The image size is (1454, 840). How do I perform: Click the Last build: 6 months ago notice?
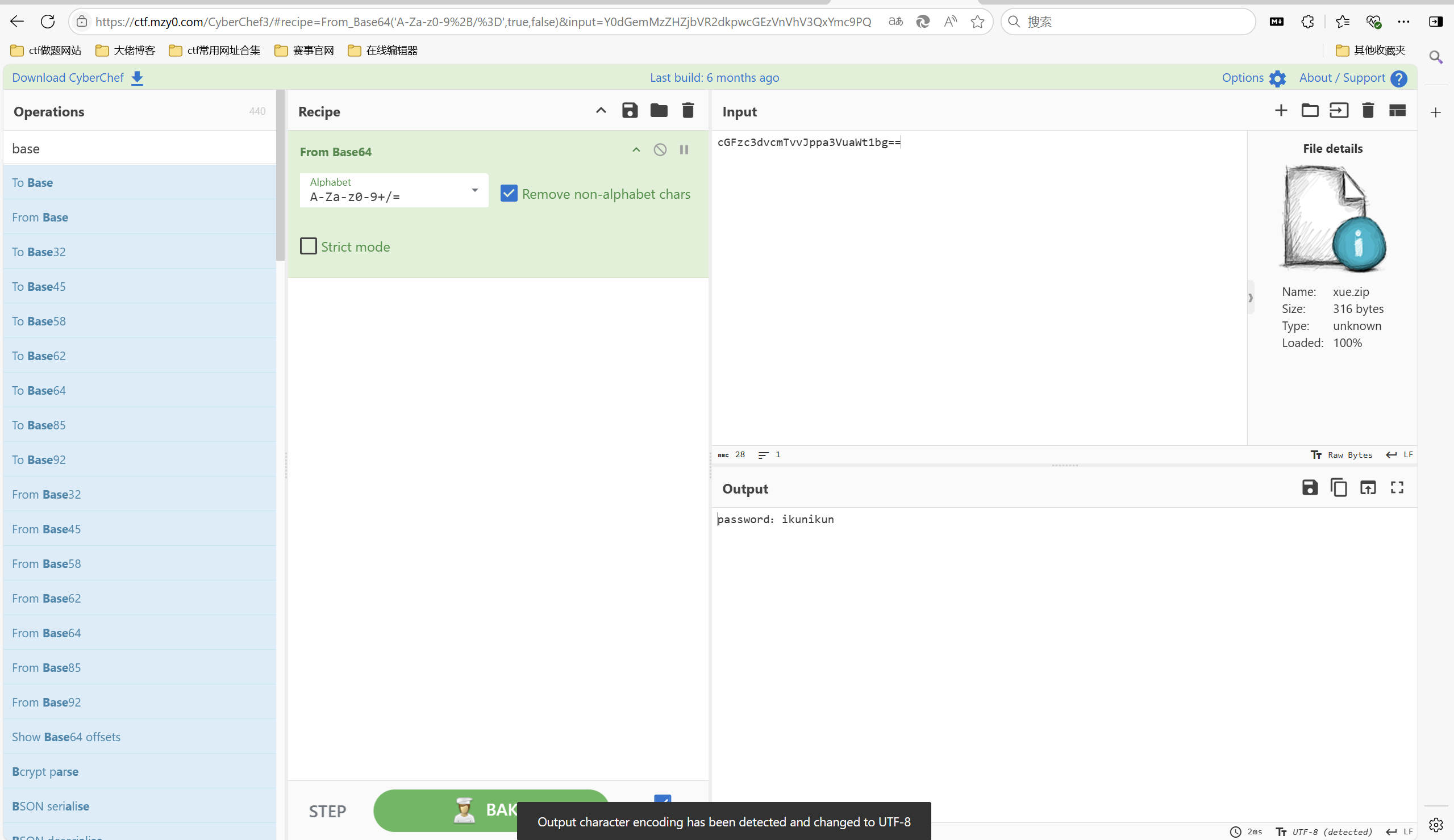(x=714, y=77)
